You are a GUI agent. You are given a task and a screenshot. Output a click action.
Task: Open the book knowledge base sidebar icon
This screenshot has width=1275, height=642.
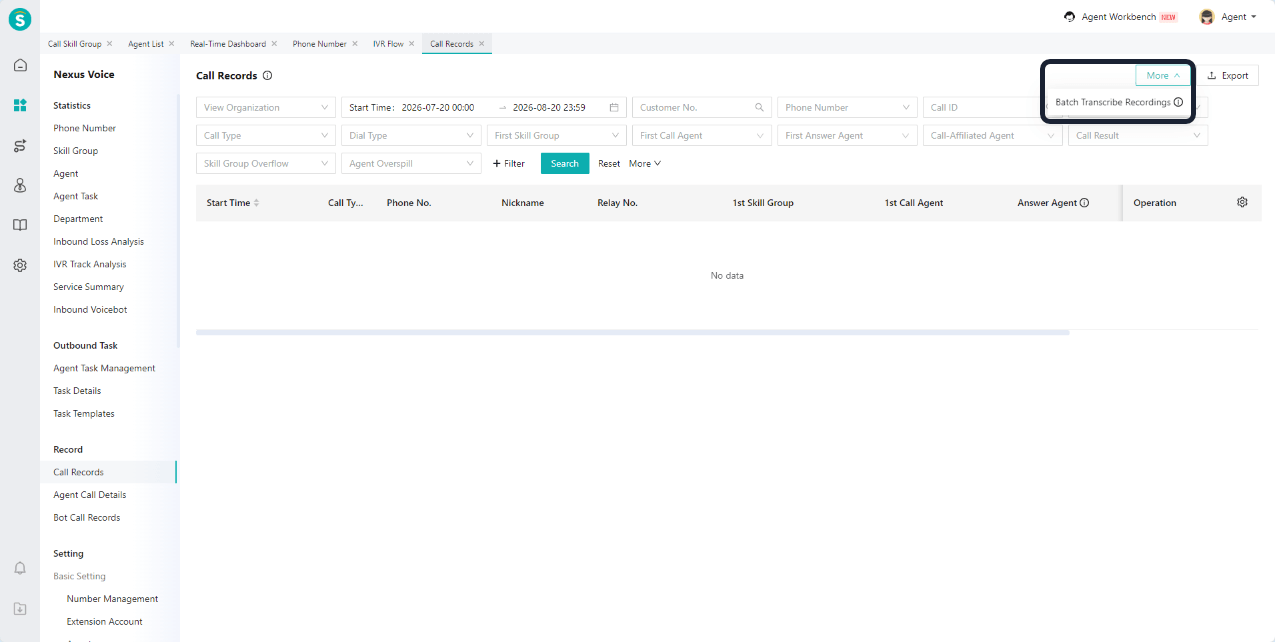pyautogui.click(x=20, y=225)
